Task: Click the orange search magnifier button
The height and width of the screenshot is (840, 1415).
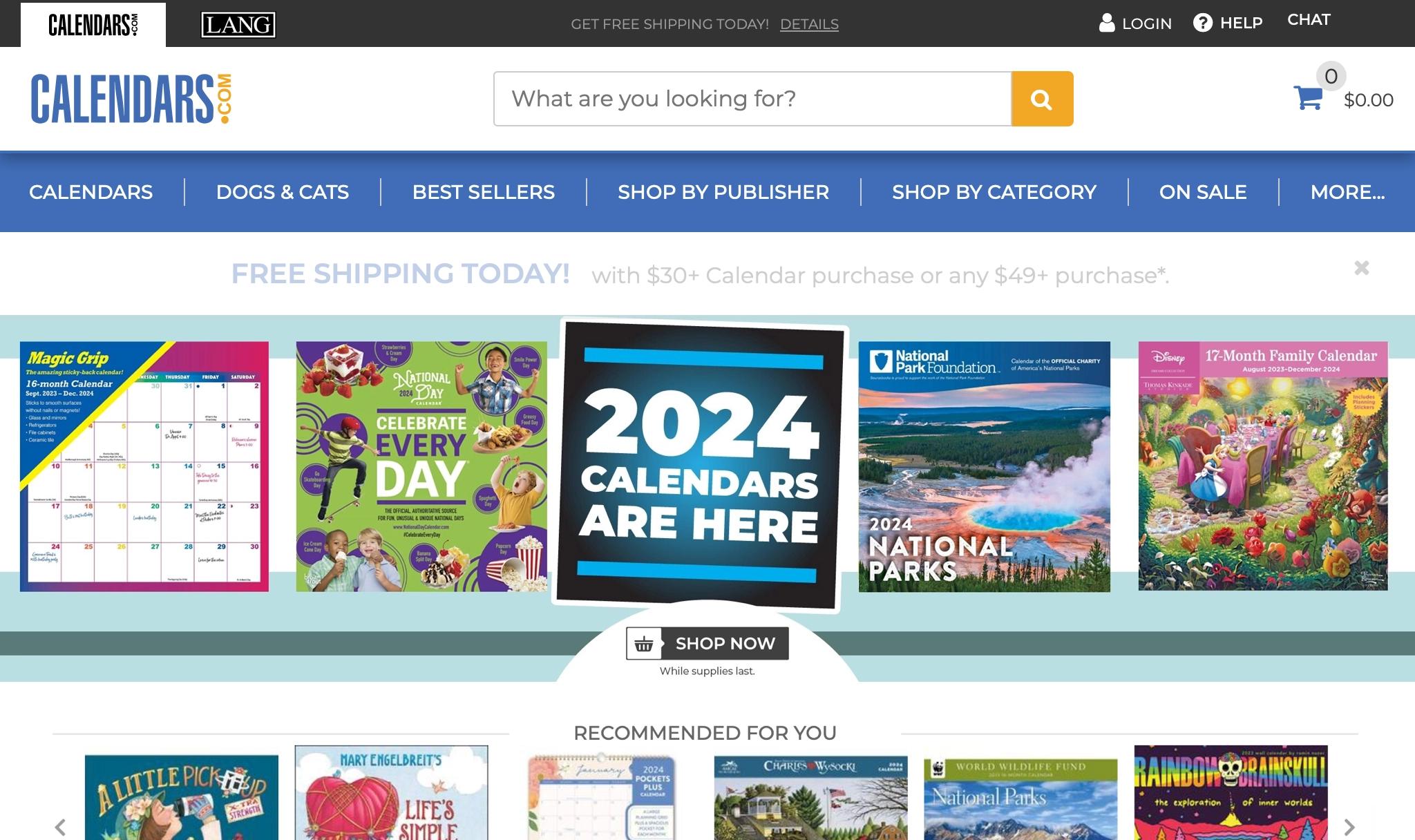Action: point(1042,99)
